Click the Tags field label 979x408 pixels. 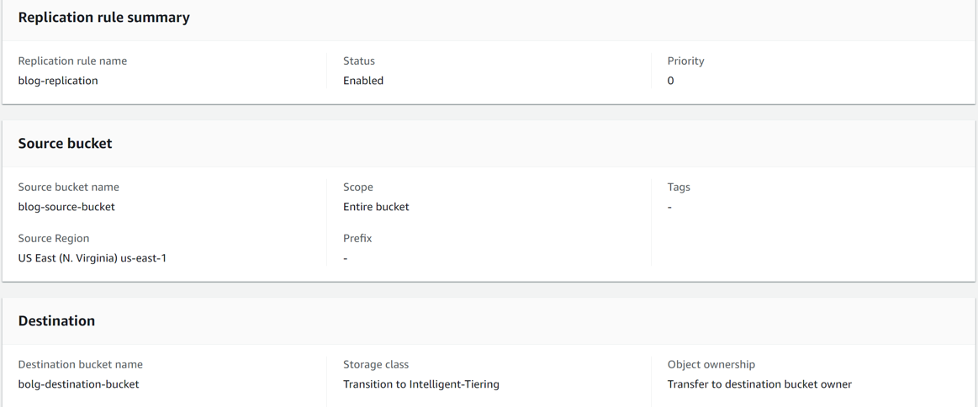[x=679, y=187]
